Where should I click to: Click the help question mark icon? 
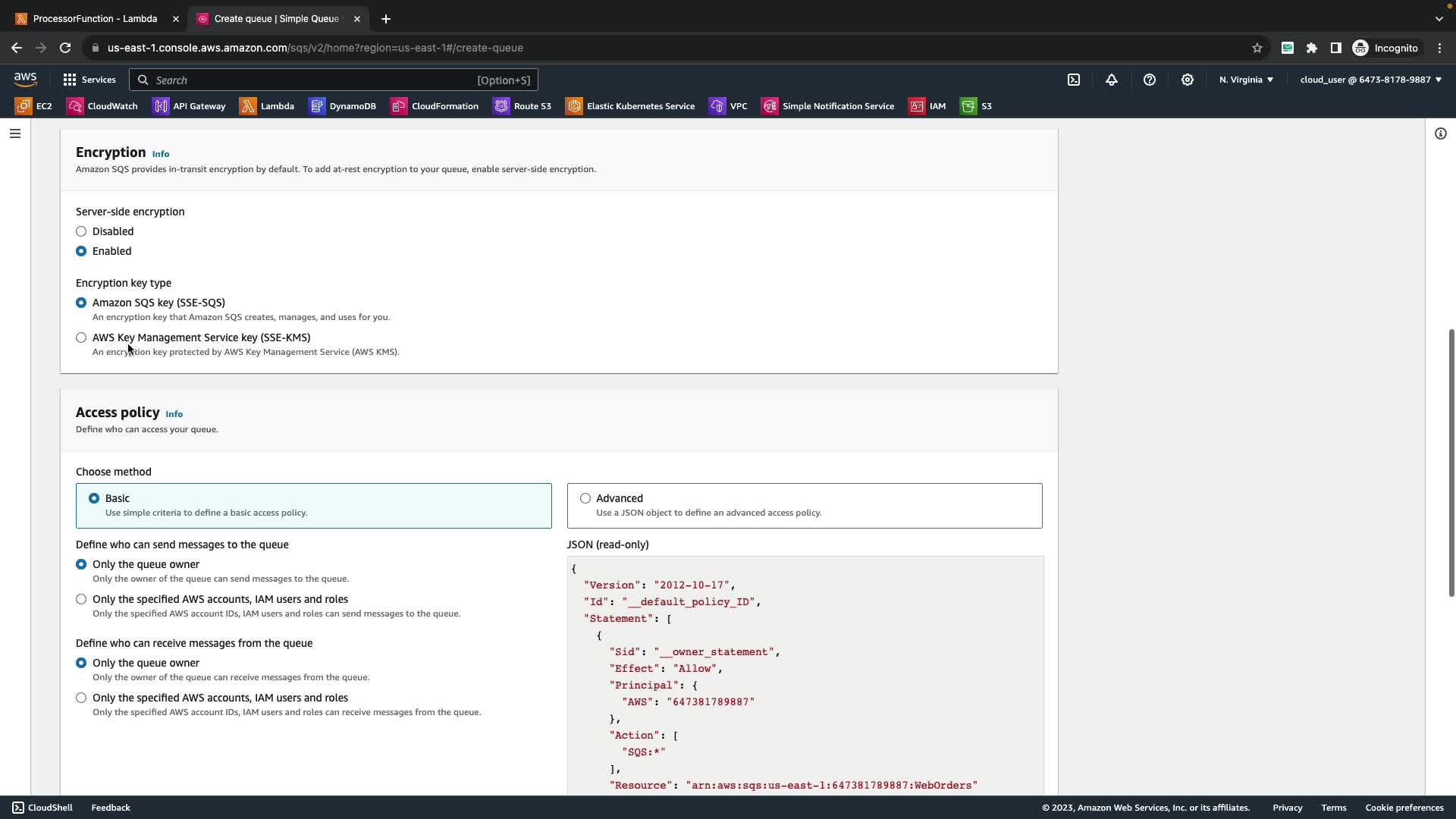click(x=1150, y=80)
